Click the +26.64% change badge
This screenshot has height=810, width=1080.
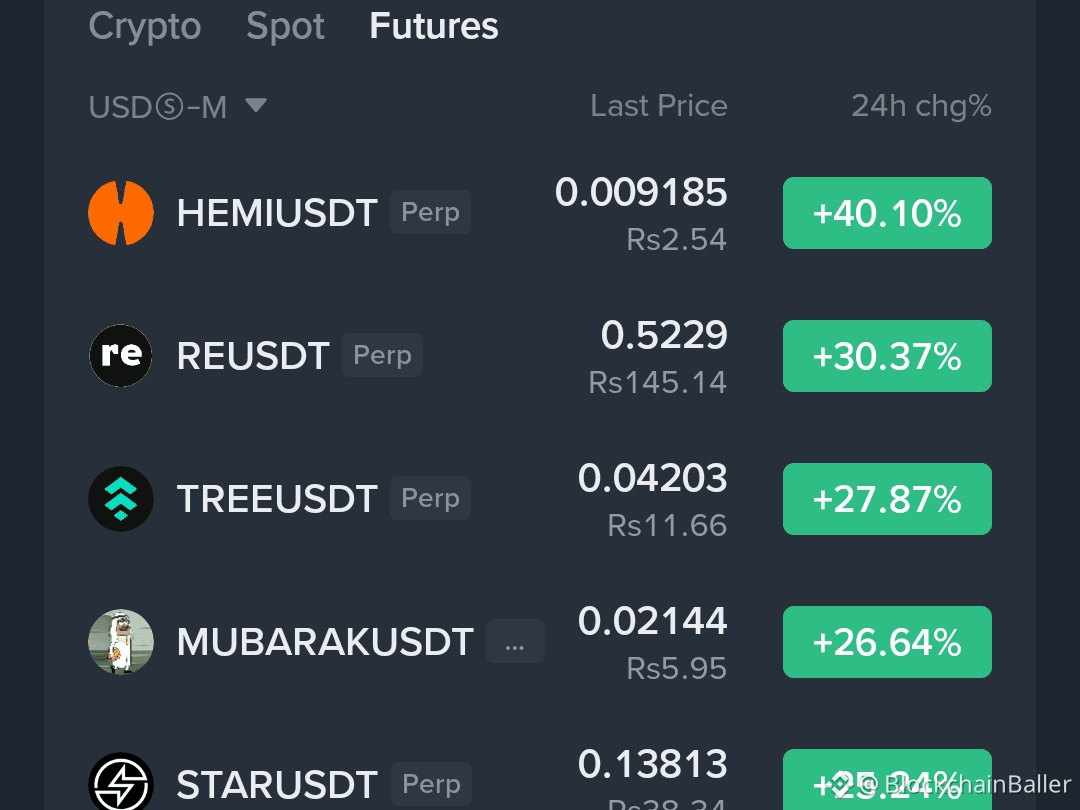(887, 642)
